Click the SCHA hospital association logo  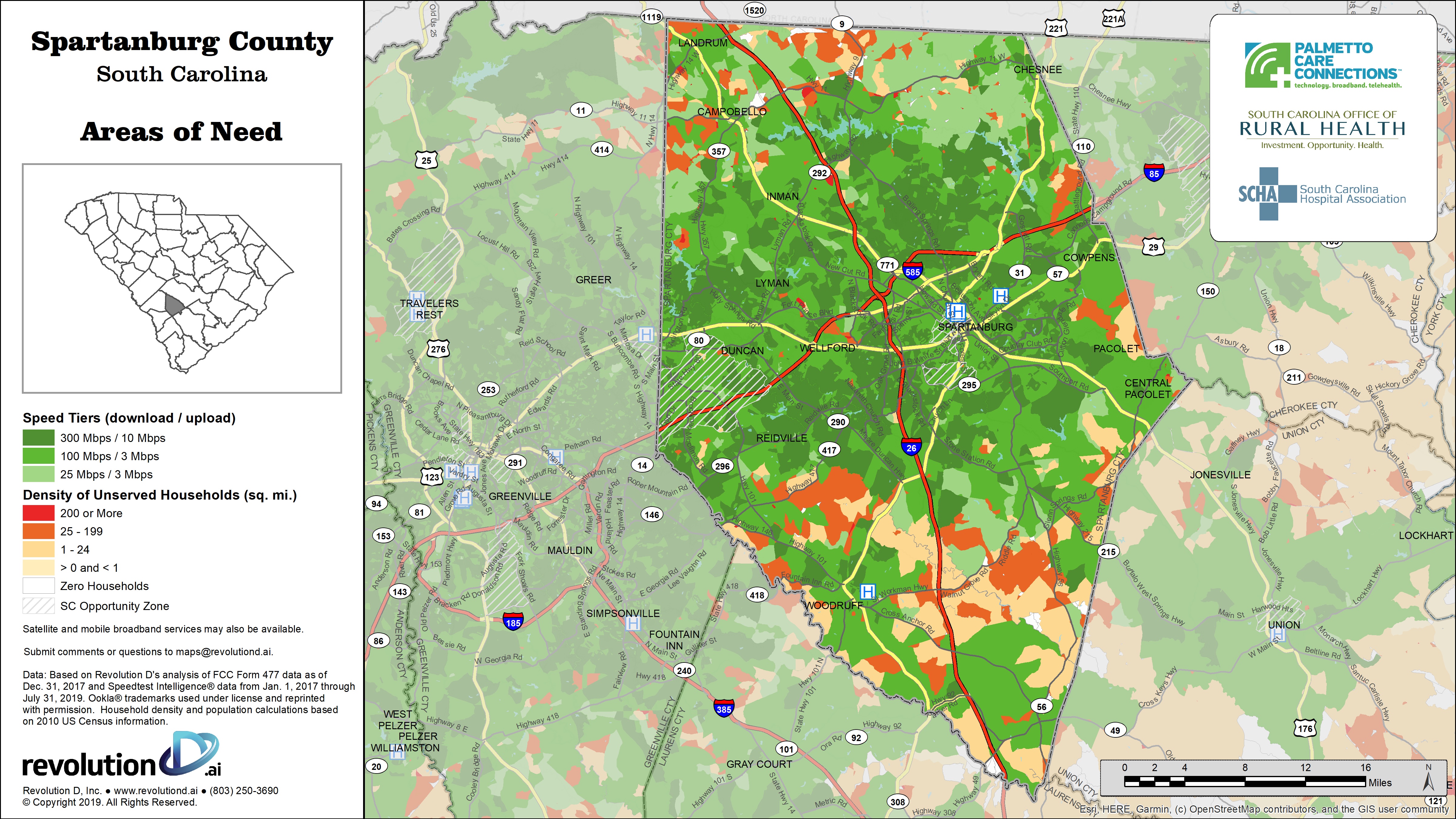pyautogui.click(x=1323, y=194)
